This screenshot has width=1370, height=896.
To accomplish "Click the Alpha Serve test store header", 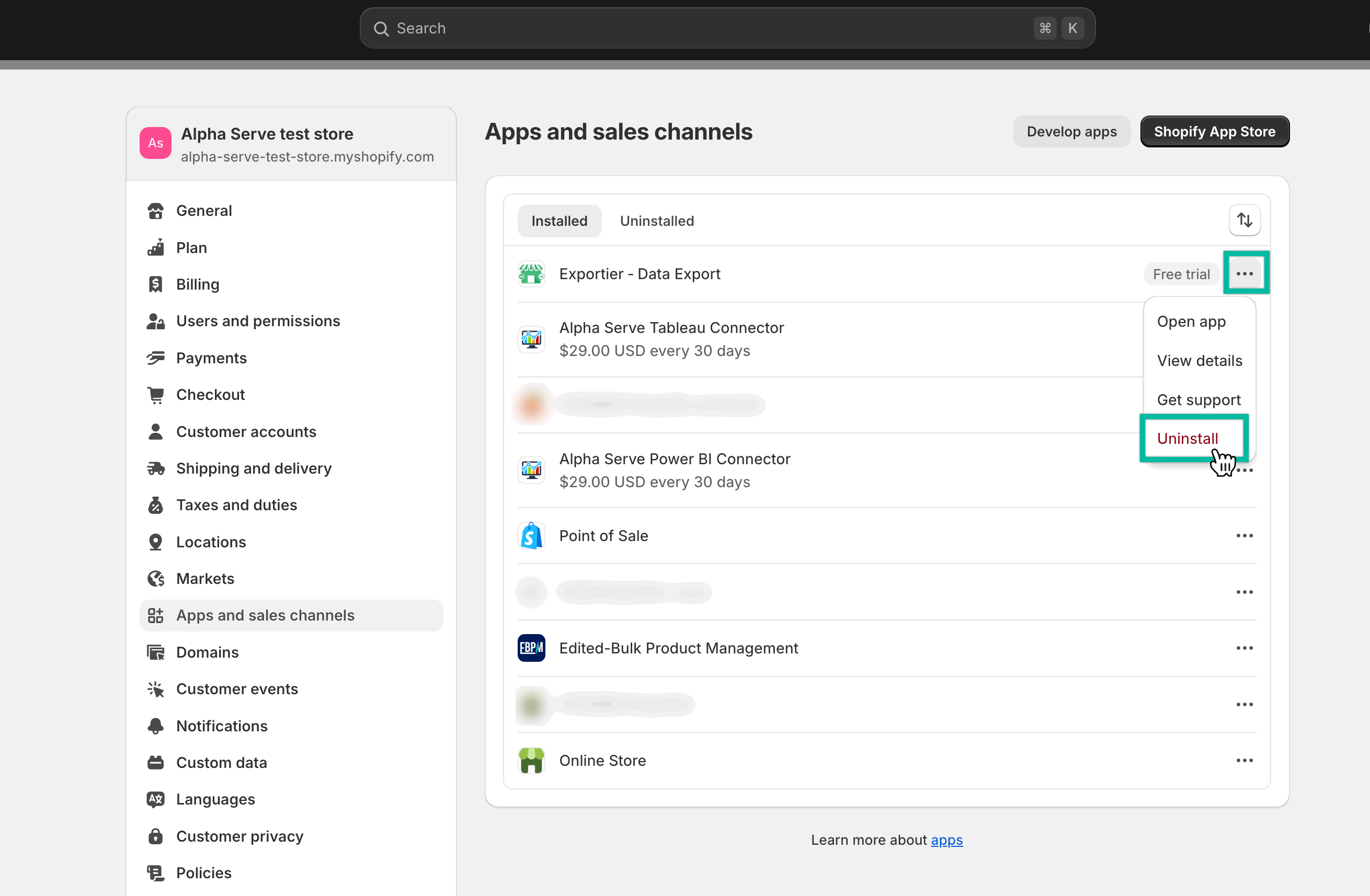I will click(x=291, y=144).
